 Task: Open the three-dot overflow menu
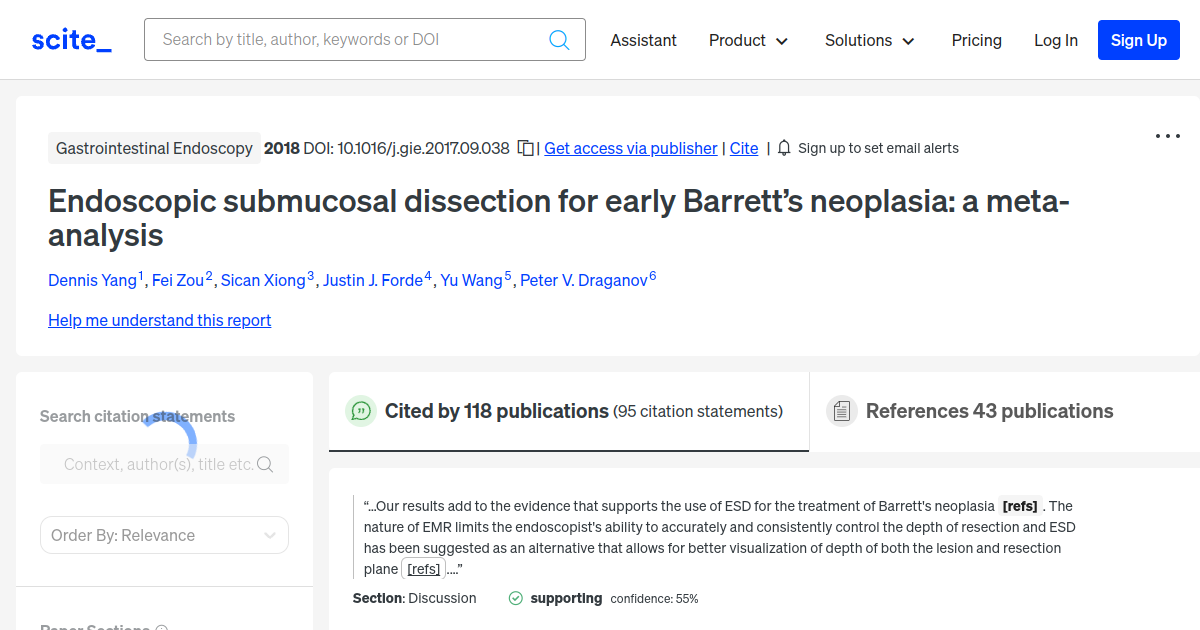(1167, 135)
